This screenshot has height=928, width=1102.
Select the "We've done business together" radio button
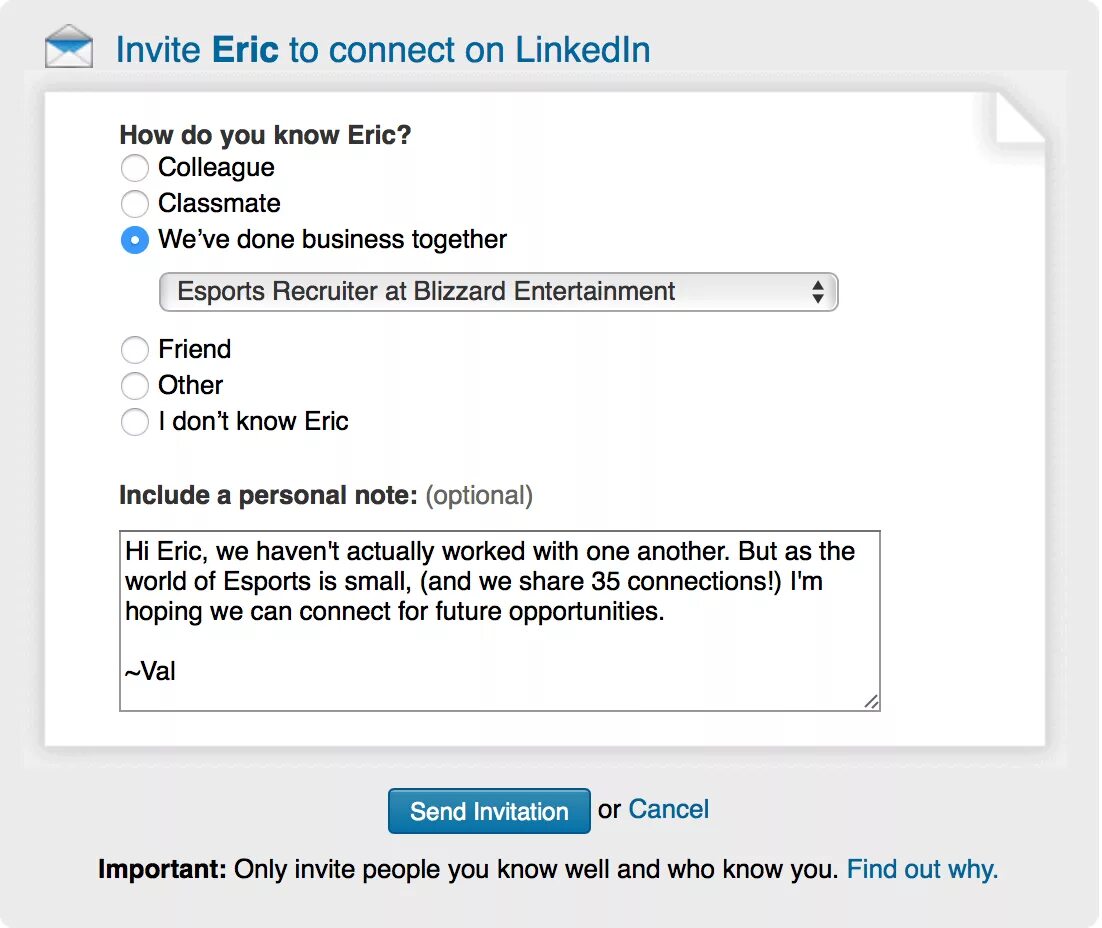(134, 240)
